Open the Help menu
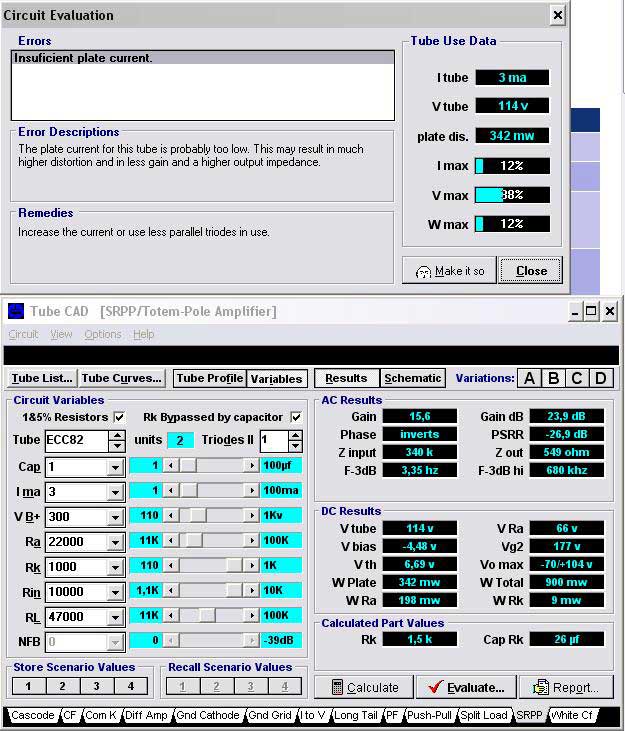 pyautogui.click(x=143, y=334)
